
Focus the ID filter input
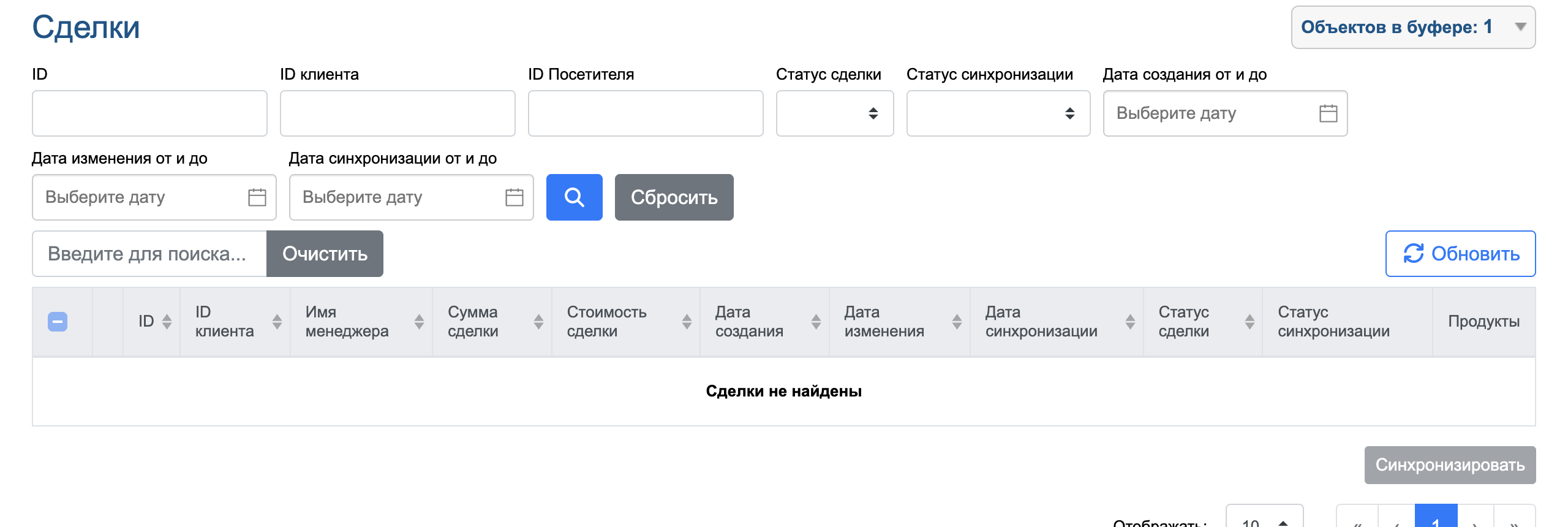point(149,113)
